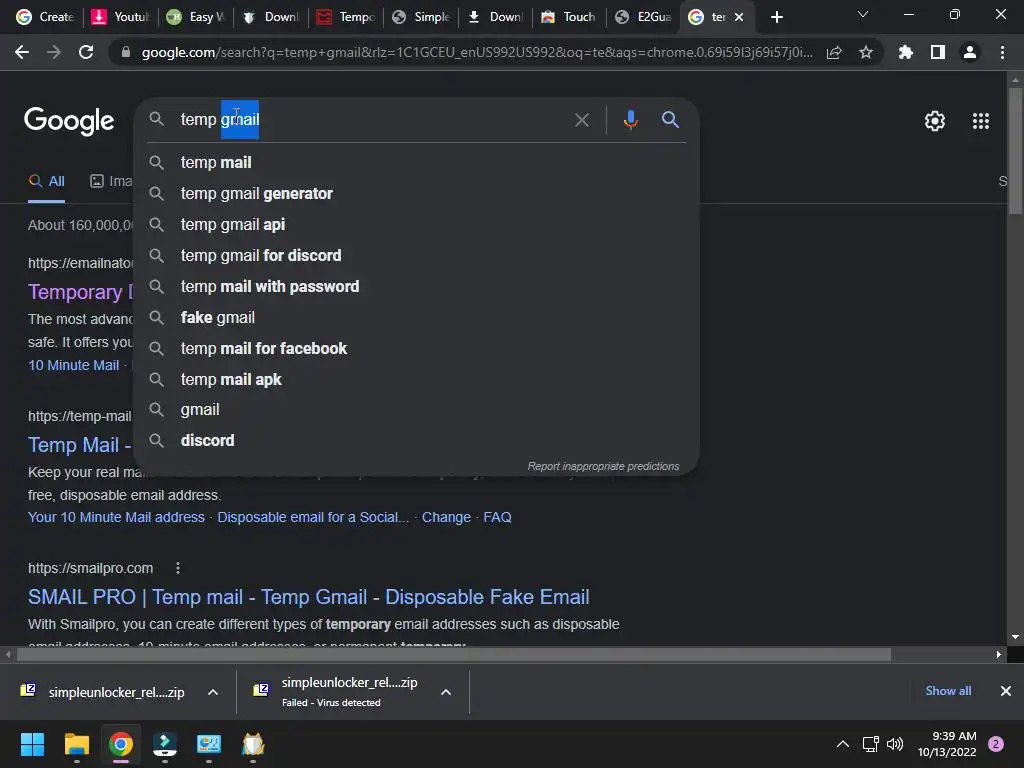Image resolution: width=1024 pixels, height=768 pixels.
Task: Open the FAQ sitelink
Action: point(497,517)
